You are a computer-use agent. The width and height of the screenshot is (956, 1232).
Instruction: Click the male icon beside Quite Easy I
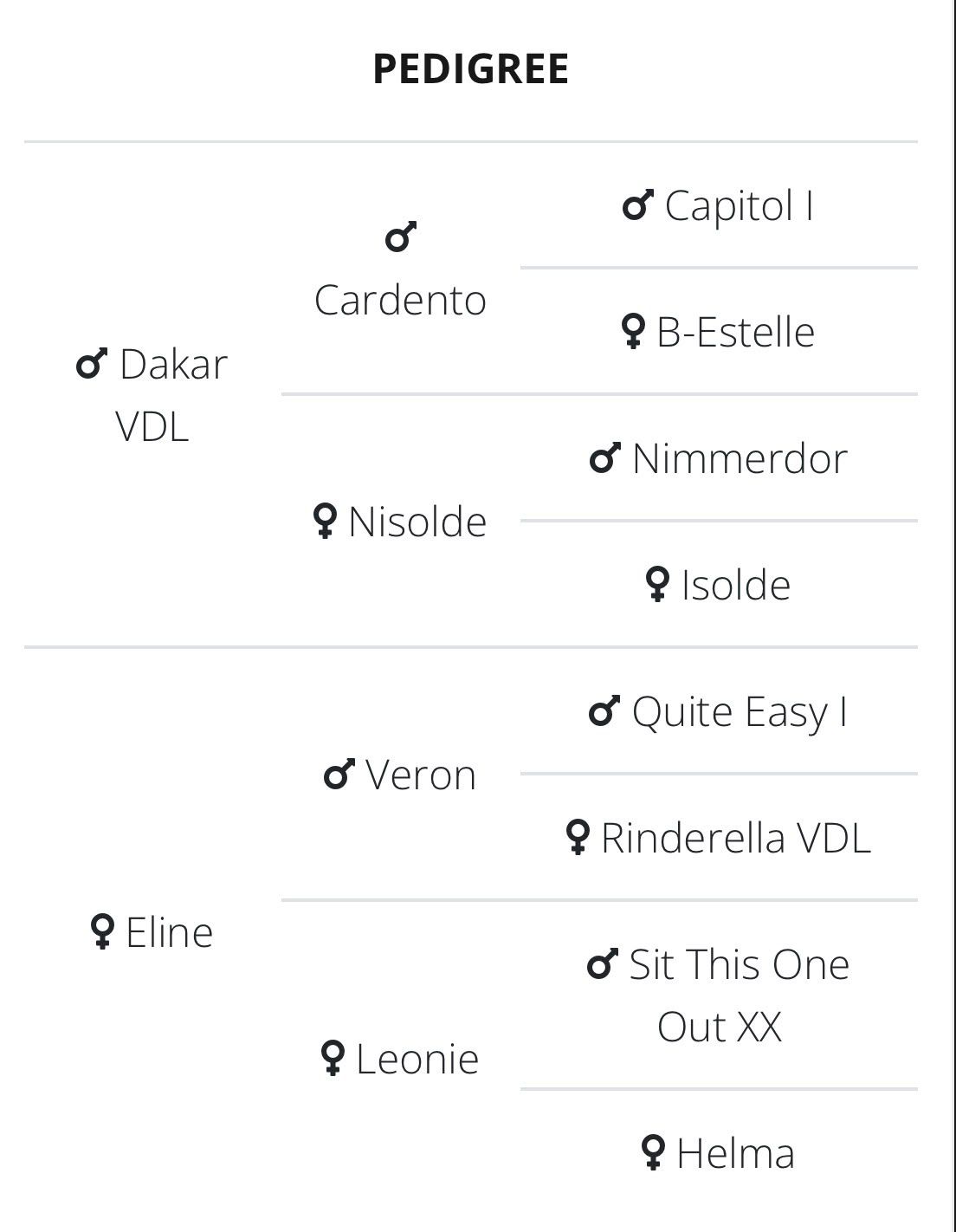click(x=604, y=711)
